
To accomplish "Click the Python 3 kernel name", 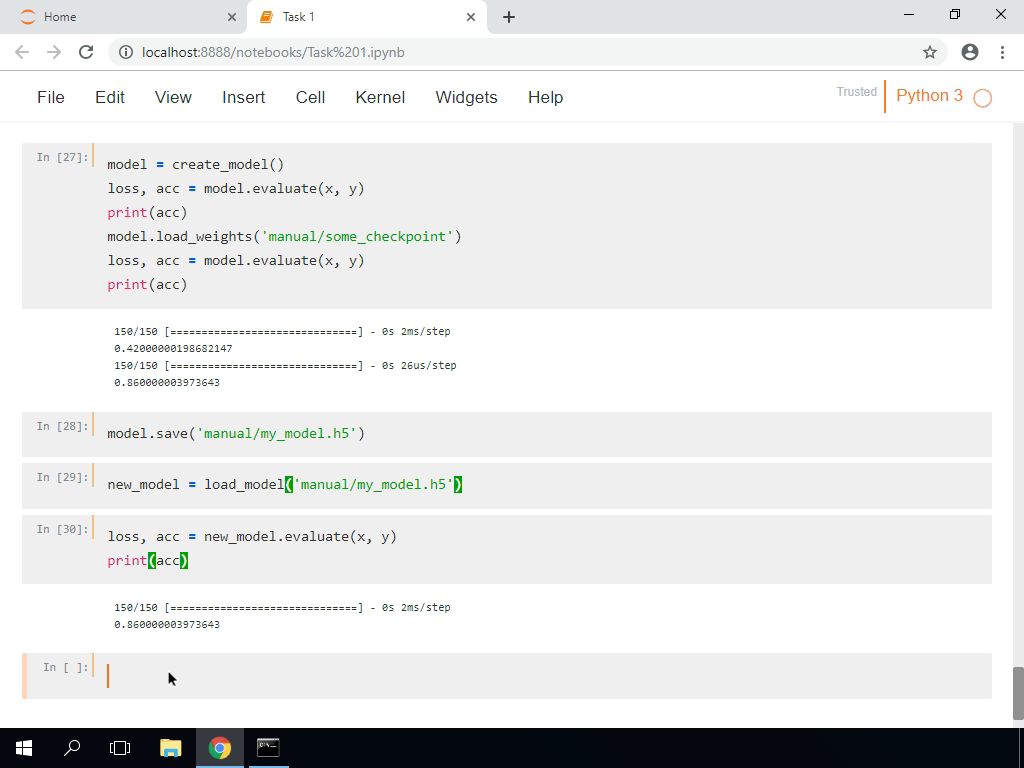I will (x=929, y=95).
